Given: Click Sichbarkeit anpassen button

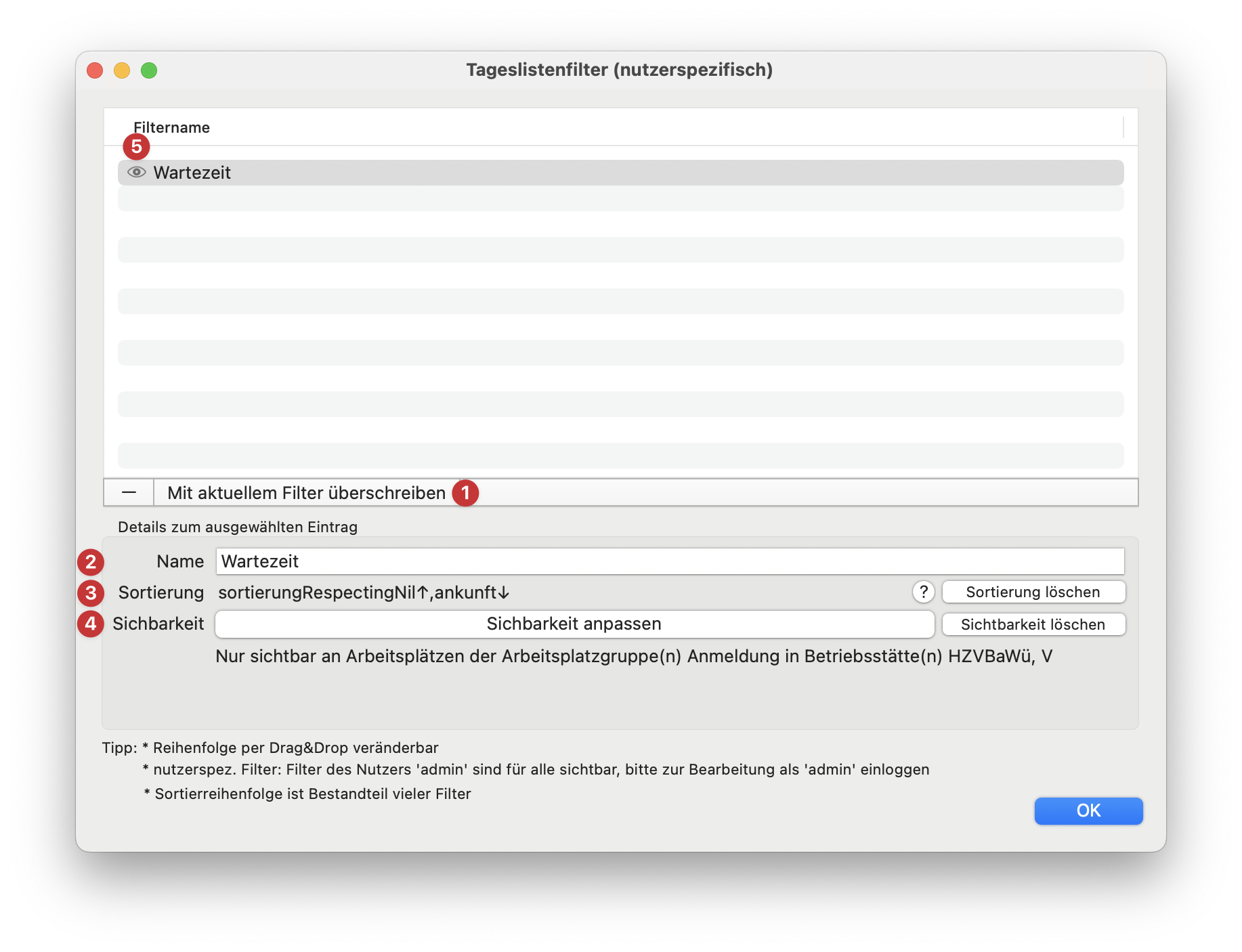Looking at the screenshot, I should tap(574, 624).
